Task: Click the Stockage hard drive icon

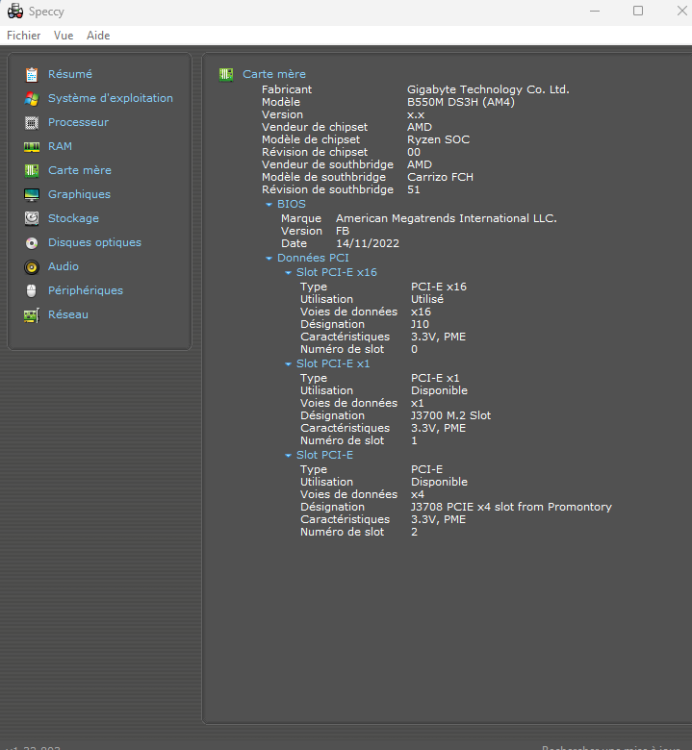Action: 32,219
